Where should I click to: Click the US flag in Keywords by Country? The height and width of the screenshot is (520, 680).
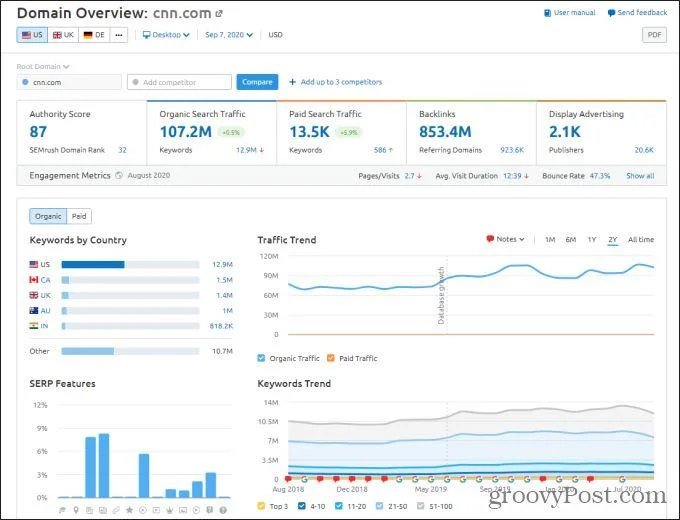pyautogui.click(x=34, y=264)
